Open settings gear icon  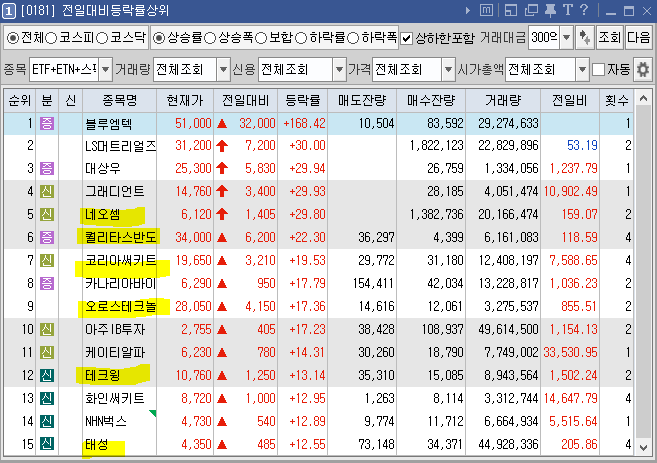click(643, 70)
